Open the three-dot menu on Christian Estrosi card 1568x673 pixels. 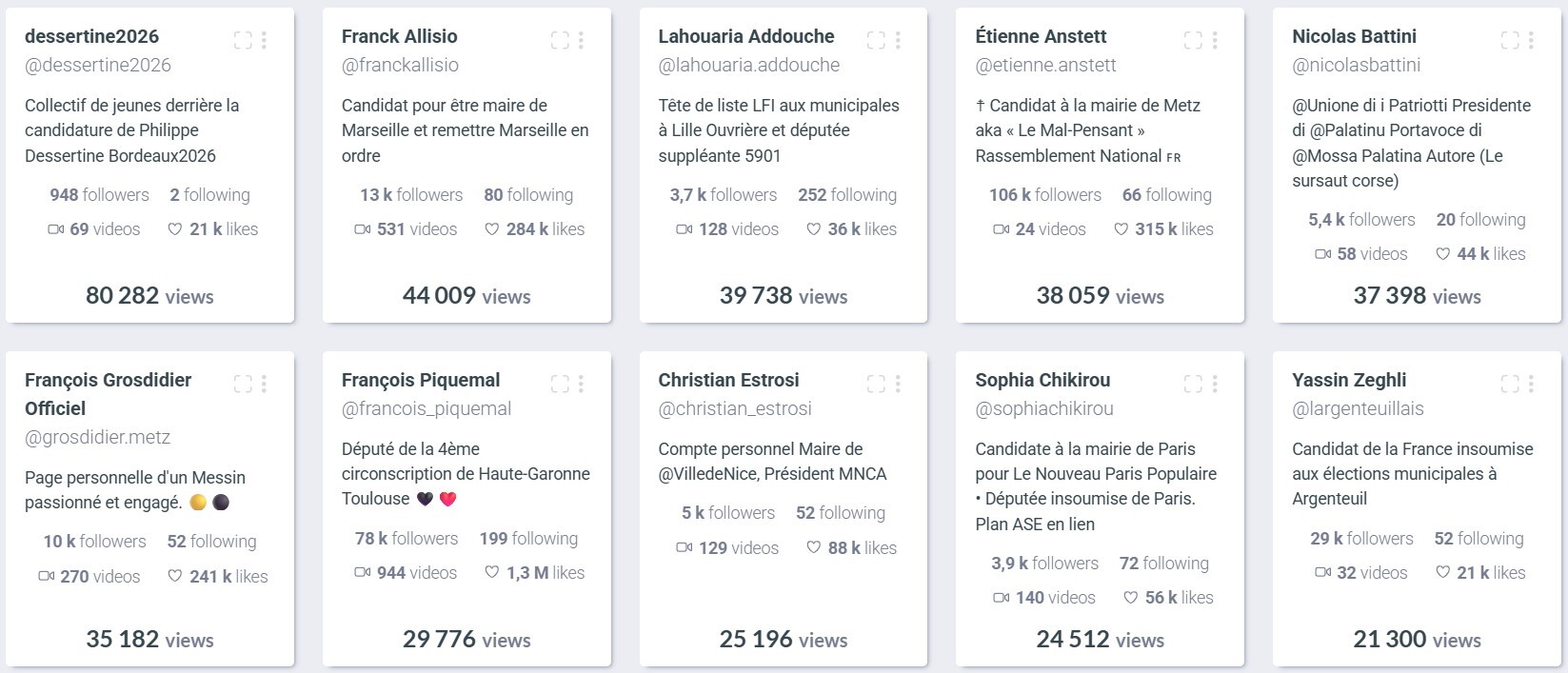click(898, 384)
